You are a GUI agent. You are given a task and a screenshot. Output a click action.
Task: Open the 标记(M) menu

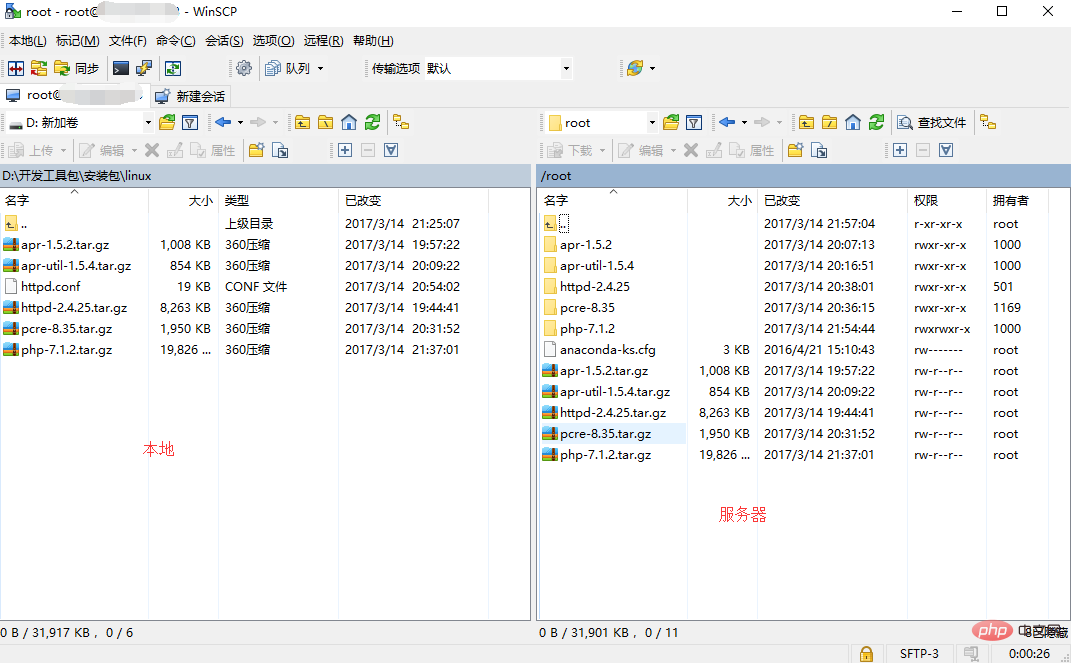77,41
